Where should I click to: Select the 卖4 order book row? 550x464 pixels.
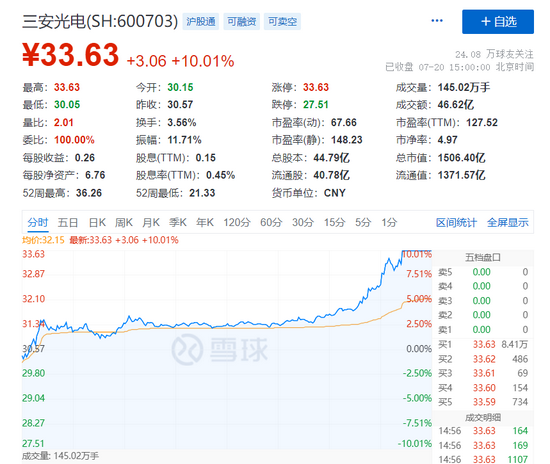coord(483,286)
